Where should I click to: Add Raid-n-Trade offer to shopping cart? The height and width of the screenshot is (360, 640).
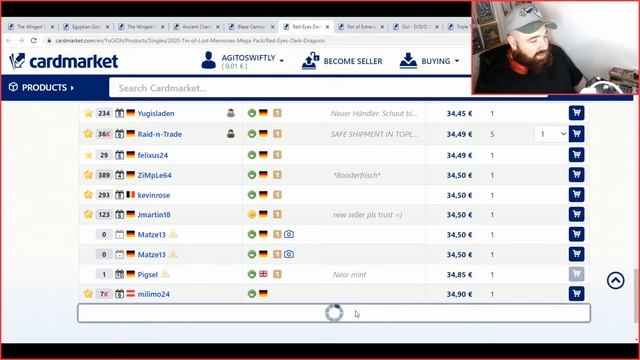[576, 134]
